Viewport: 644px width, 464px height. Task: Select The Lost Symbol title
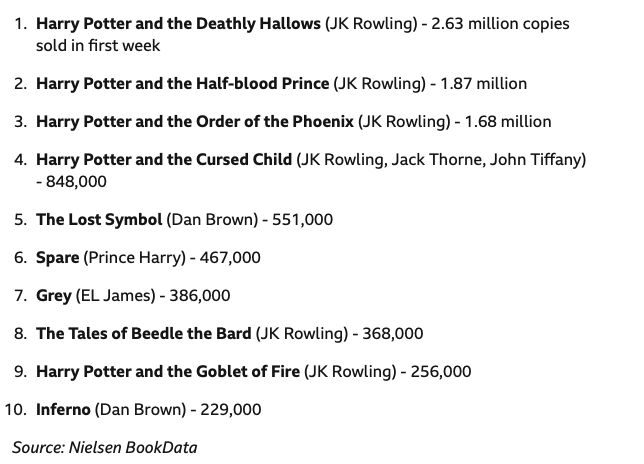pos(99,220)
